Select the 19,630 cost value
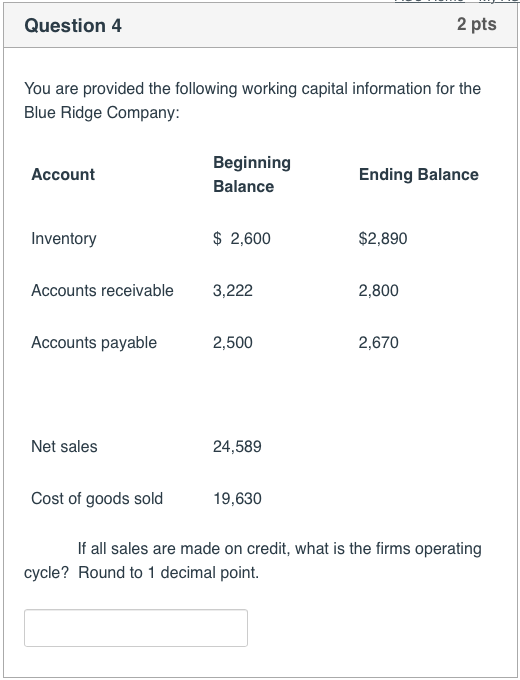Viewport: 520px width, 680px height. [237, 499]
